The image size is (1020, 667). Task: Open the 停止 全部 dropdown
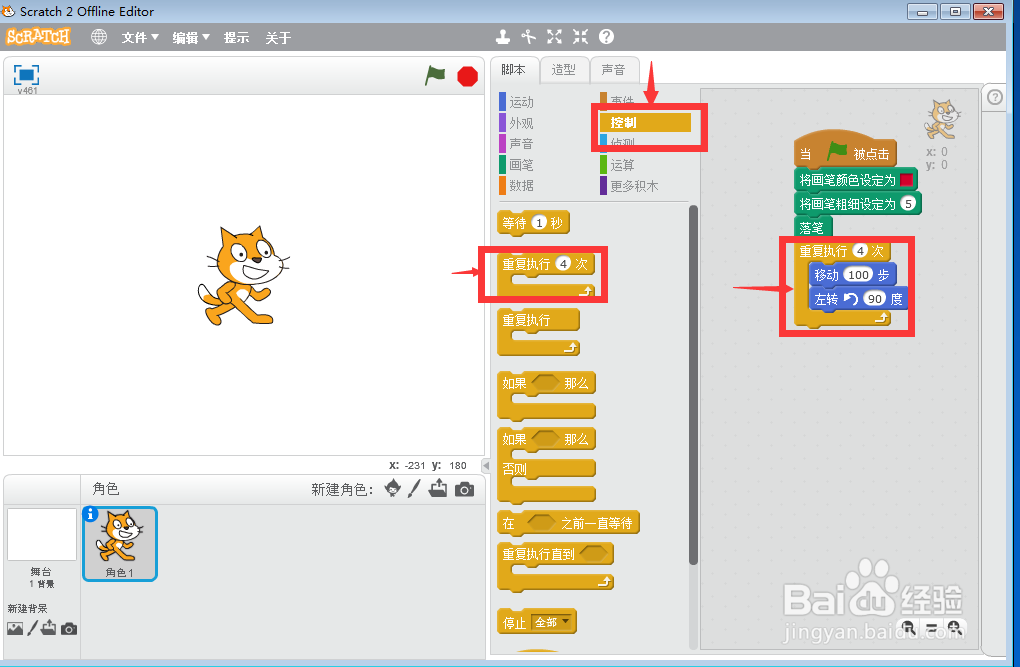coord(552,622)
